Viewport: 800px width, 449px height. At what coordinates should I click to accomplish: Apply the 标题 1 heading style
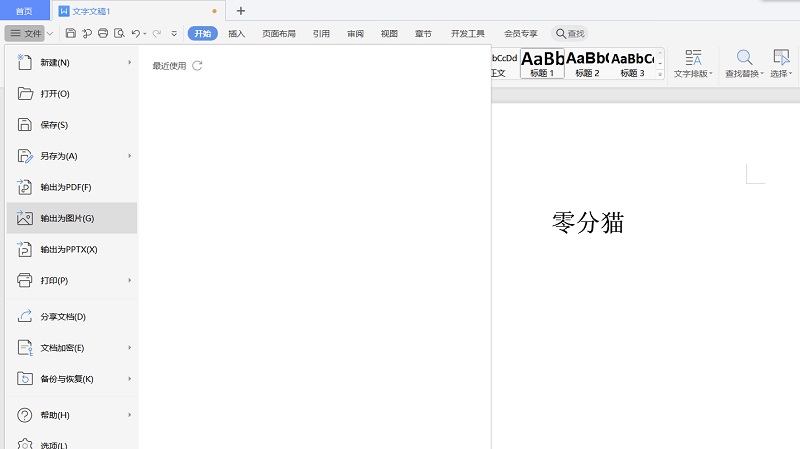tap(541, 64)
